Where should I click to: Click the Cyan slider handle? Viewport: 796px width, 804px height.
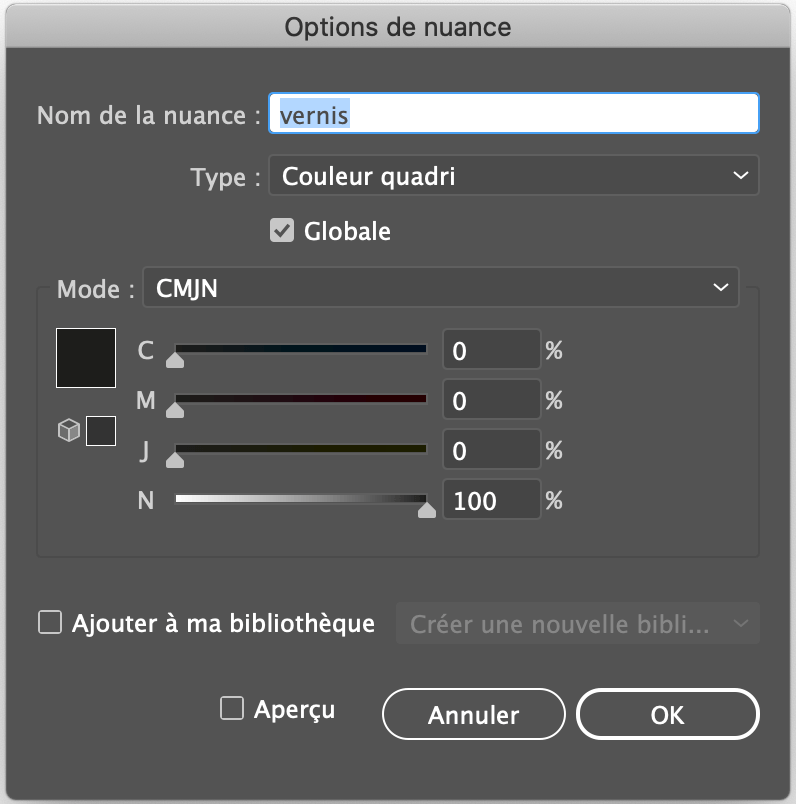175,360
